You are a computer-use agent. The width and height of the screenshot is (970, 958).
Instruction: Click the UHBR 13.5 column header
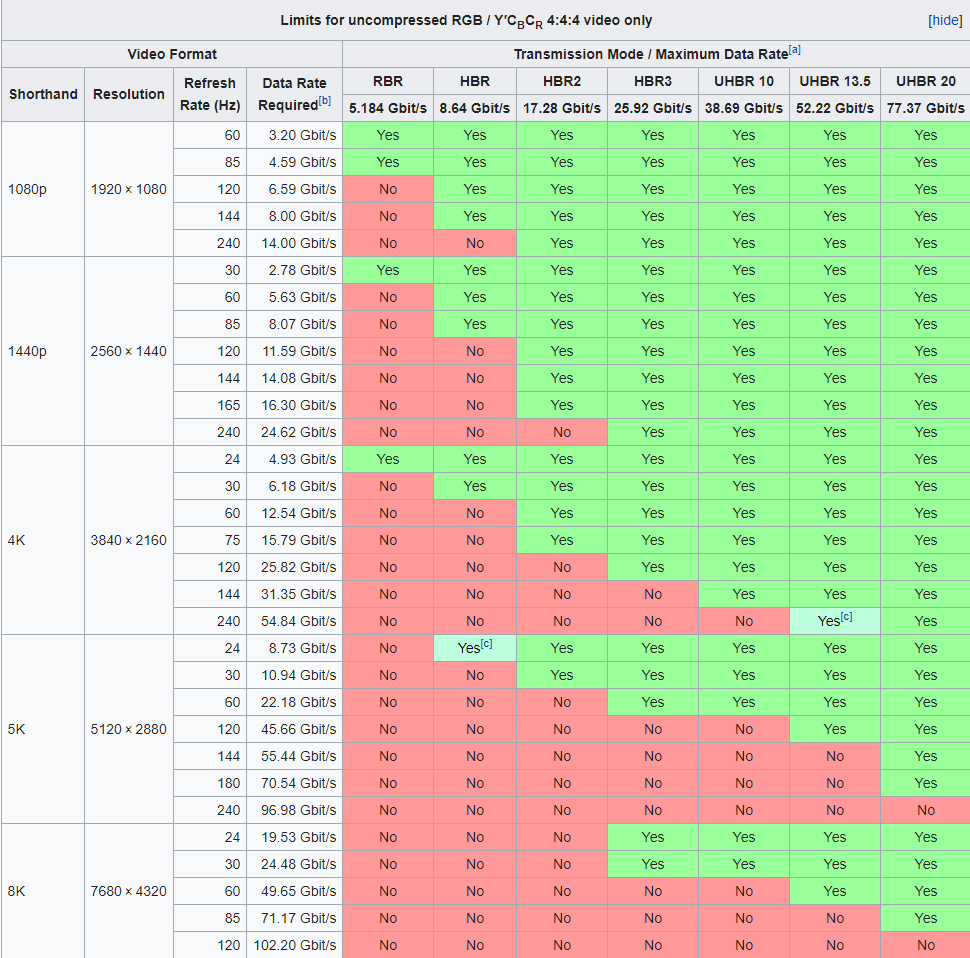[835, 81]
